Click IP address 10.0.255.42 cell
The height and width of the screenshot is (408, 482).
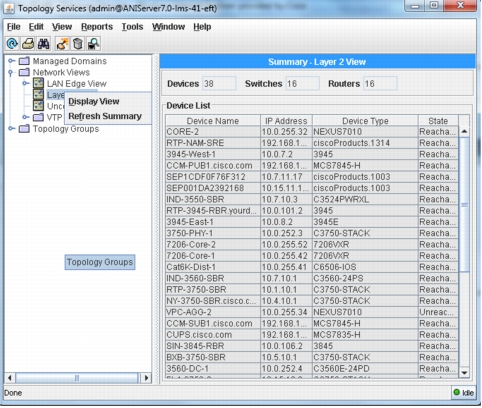[286, 256]
